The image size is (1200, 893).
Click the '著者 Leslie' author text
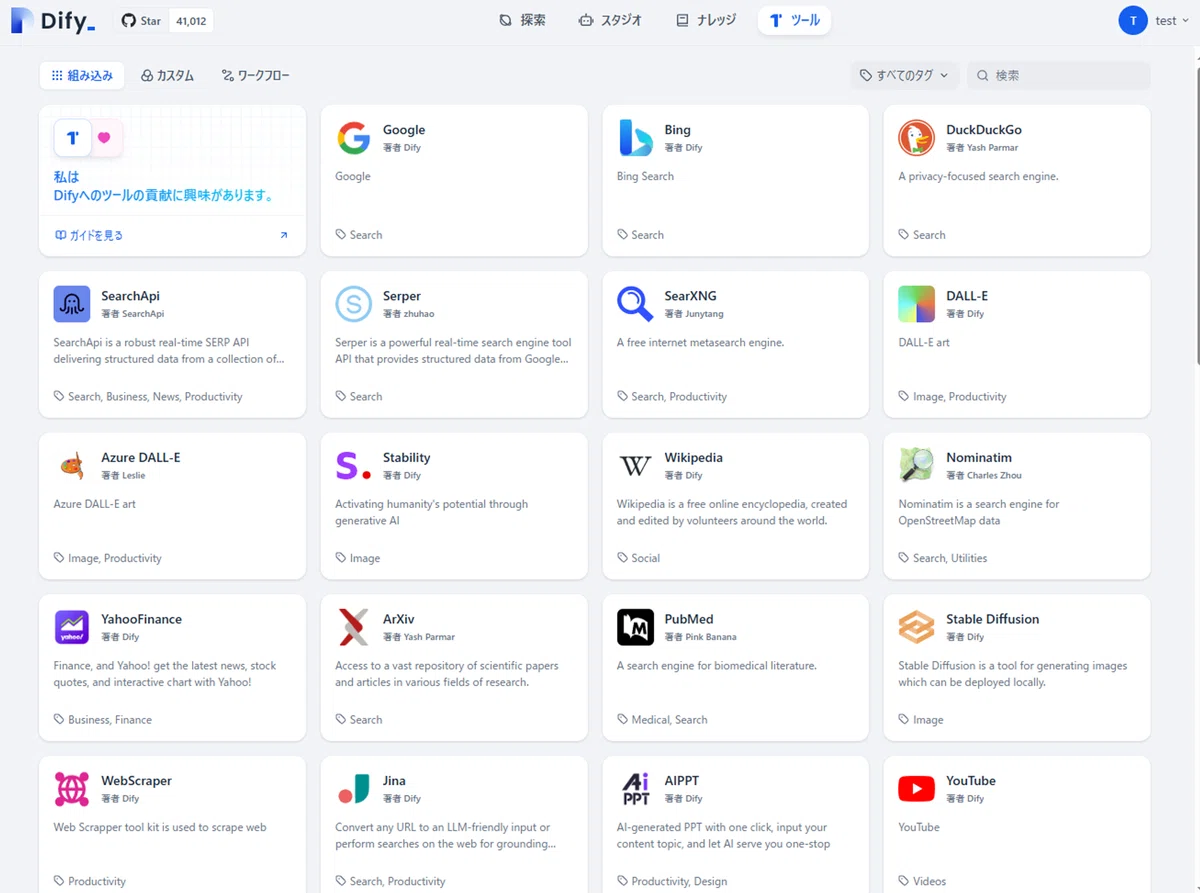[123, 476]
